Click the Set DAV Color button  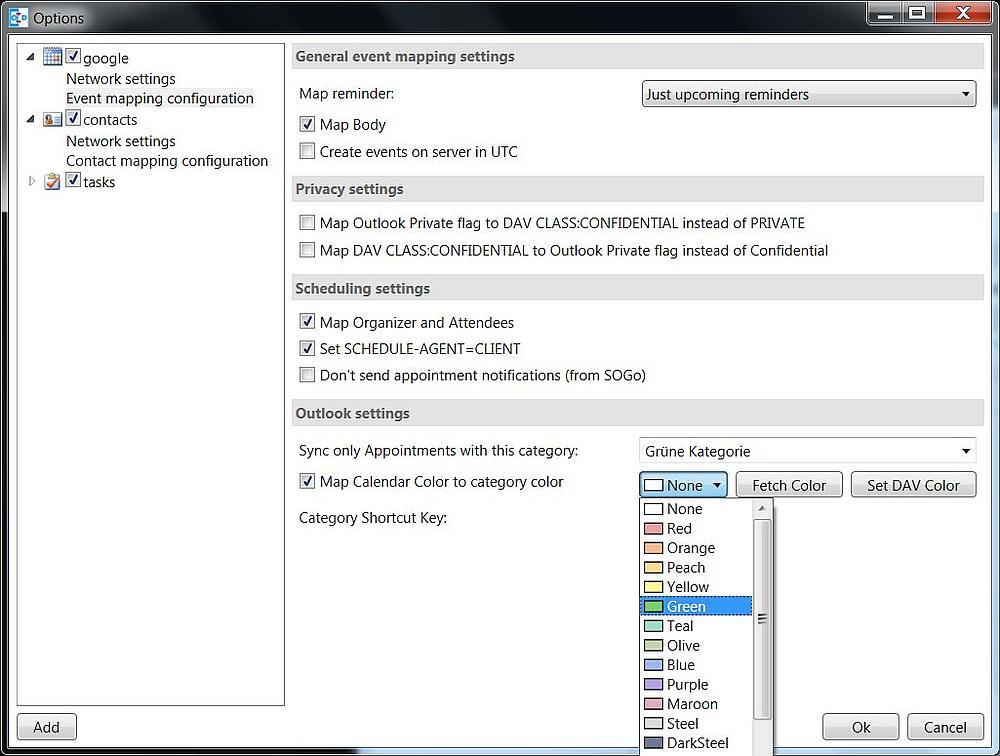pyautogui.click(x=913, y=485)
